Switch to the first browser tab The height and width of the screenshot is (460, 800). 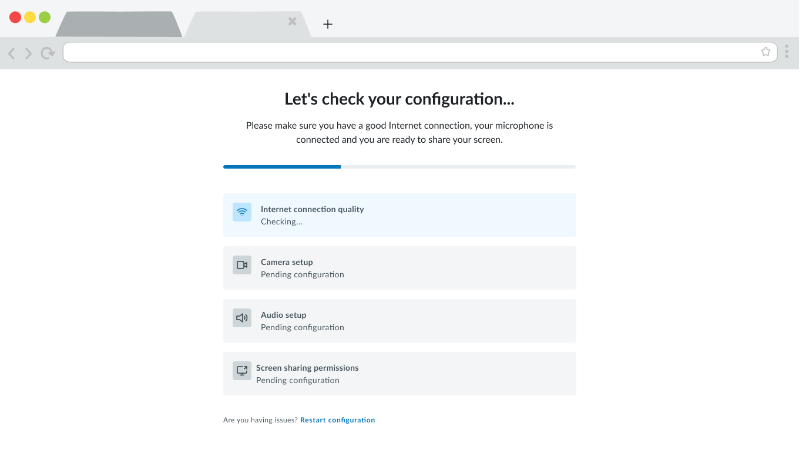119,24
